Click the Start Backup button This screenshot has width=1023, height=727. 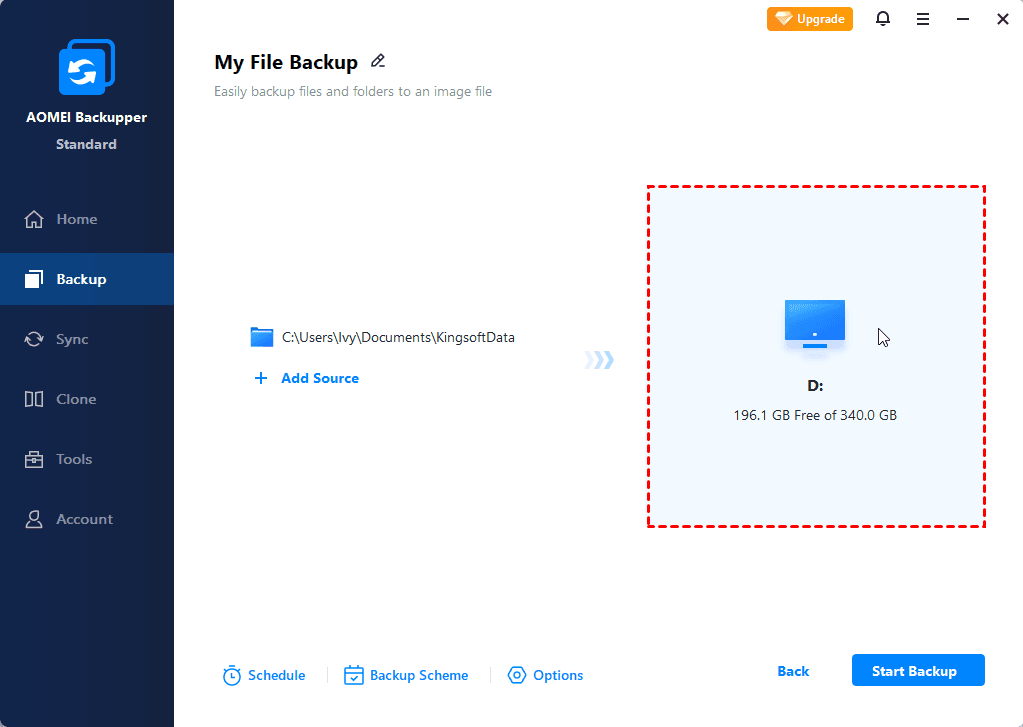click(917, 670)
